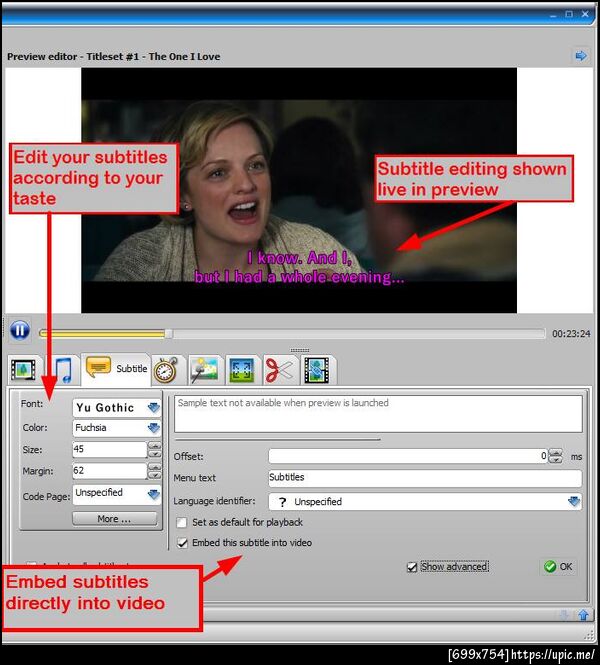The height and width of the screenshot is (665, 600).
Task: Minimize the window
Action: (553, 15)
